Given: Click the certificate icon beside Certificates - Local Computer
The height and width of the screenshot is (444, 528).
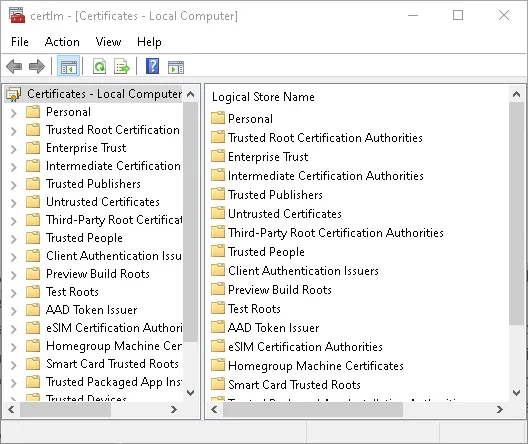Looking at the screenshot, I should click(x=14, y=94).
